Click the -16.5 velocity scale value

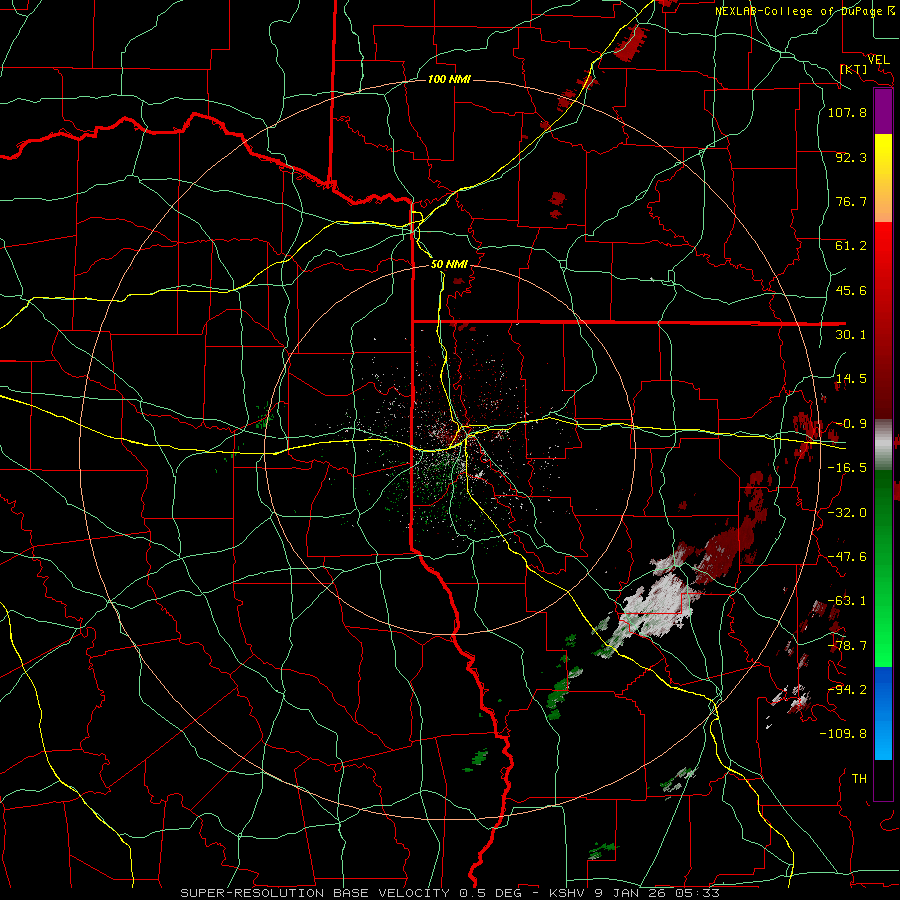[847, 468]
